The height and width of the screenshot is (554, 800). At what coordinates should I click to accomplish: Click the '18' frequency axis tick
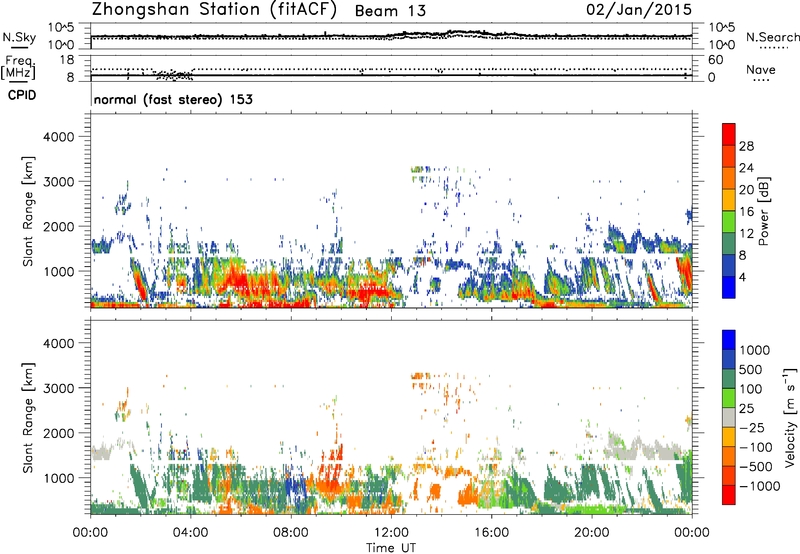coord(67,60)
